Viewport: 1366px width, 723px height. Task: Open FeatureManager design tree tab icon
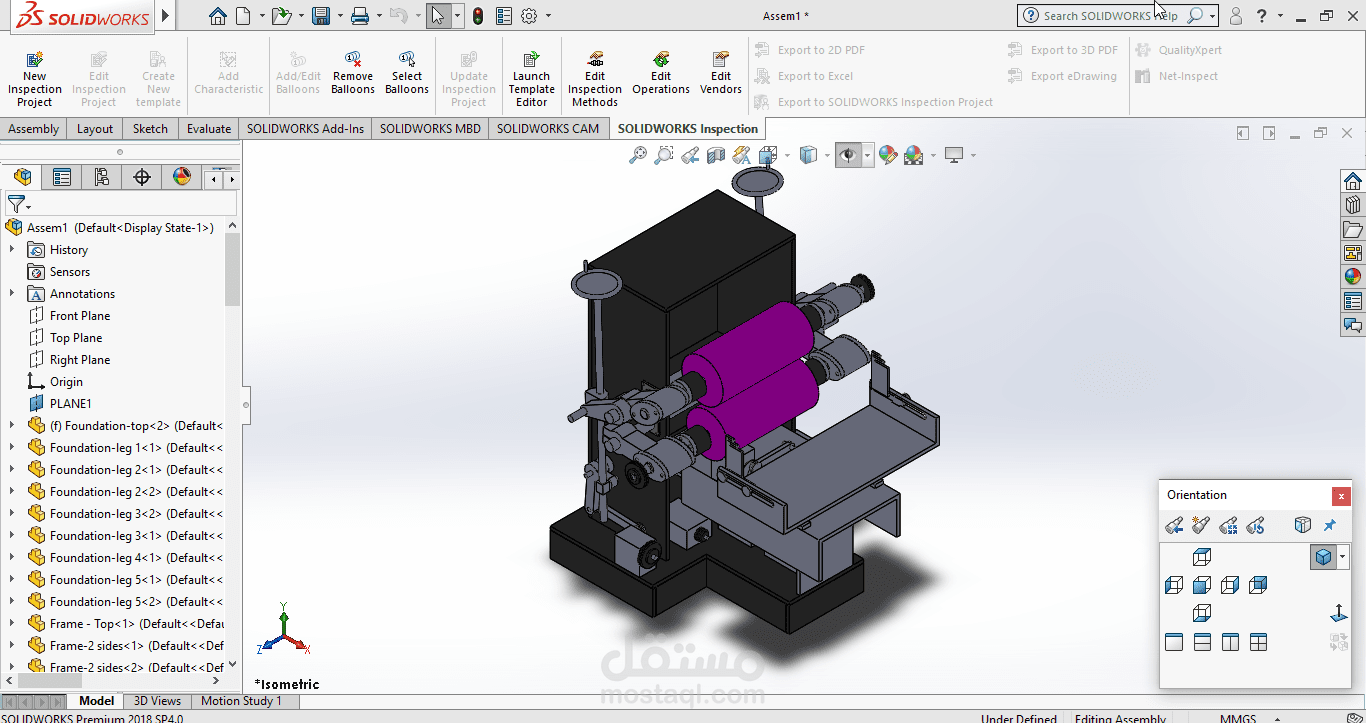click(x=22, y=177)
